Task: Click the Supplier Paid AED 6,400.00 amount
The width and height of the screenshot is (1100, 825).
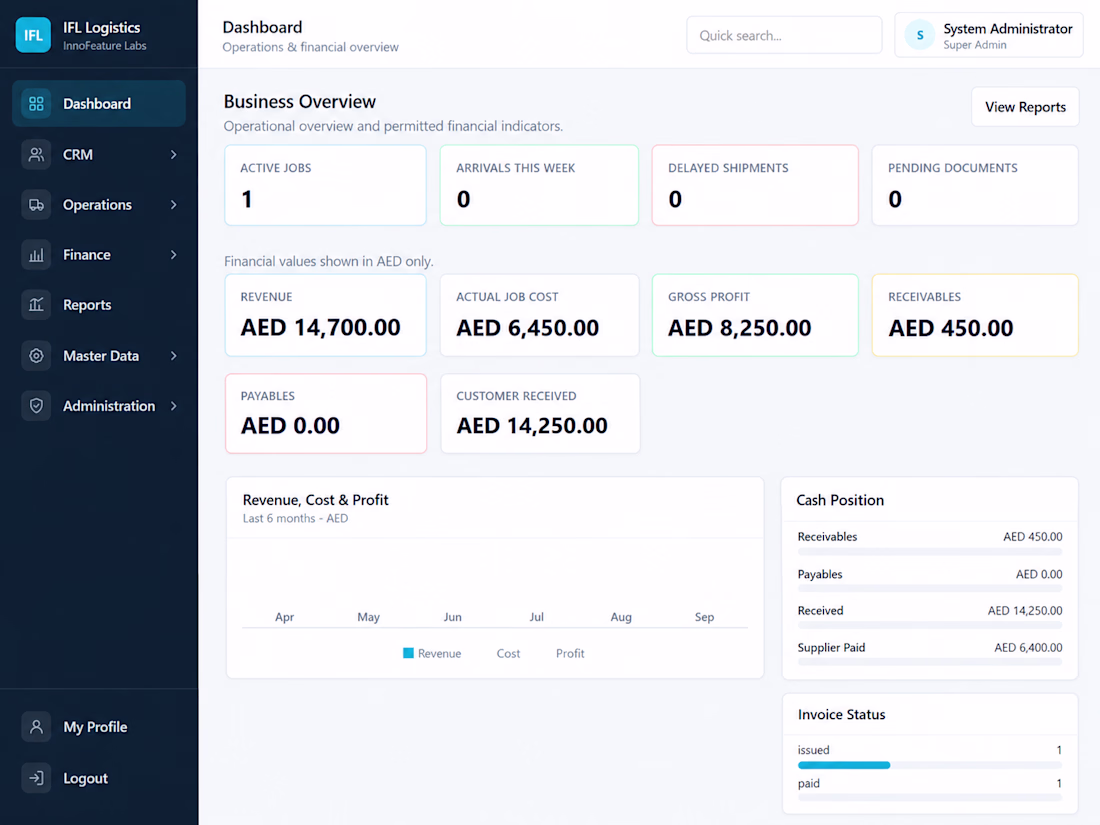Action: tap(1028, 648)
